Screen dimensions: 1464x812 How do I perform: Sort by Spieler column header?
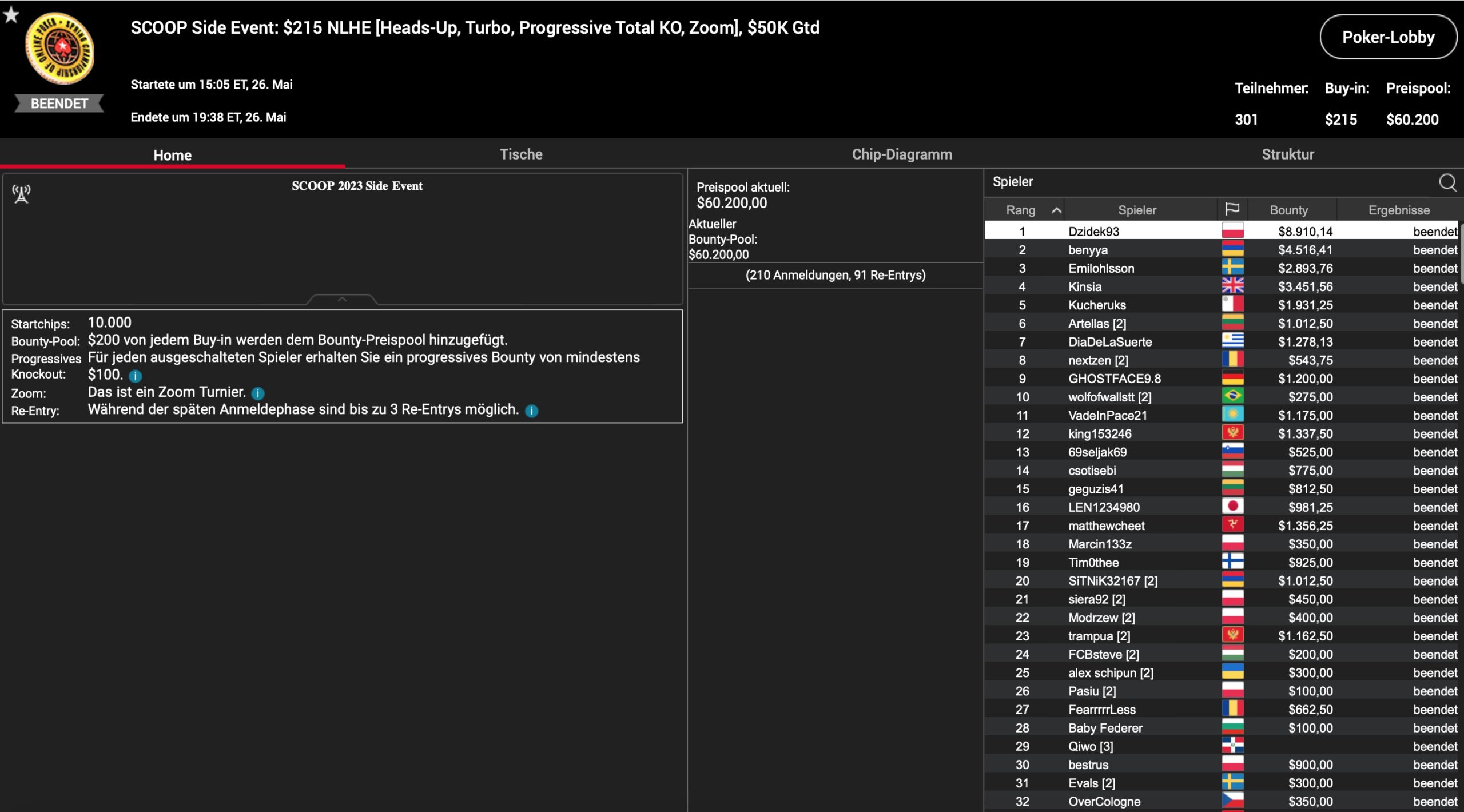click(1136, 210)
